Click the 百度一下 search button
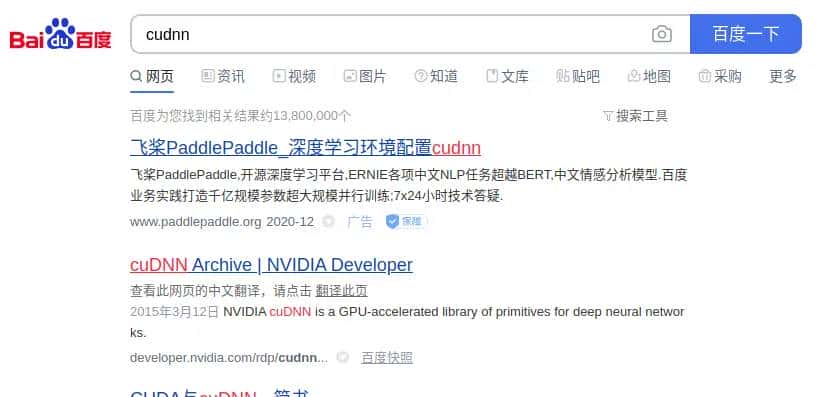 pos(746,34)
